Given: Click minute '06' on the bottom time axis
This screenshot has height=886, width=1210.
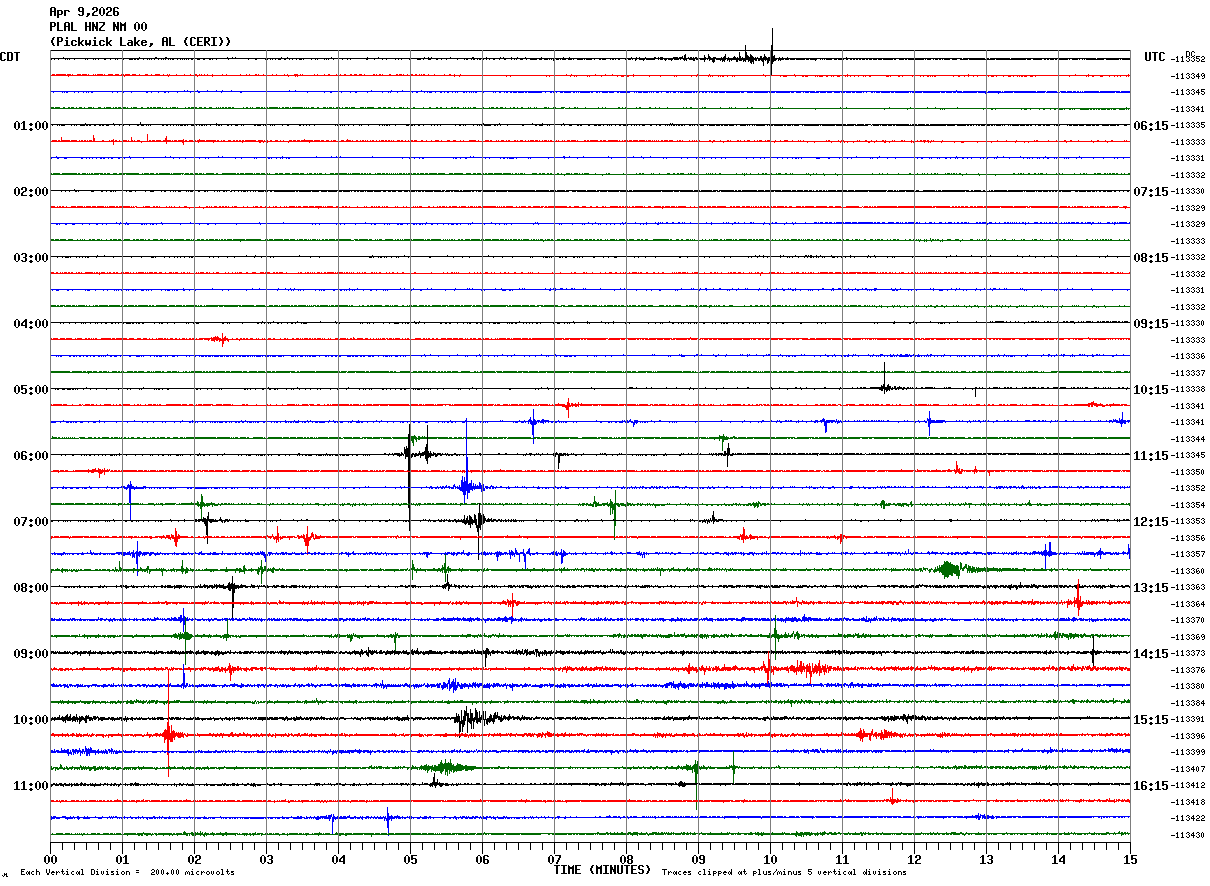Looking at the screenshot, I should tap(482, 859).
